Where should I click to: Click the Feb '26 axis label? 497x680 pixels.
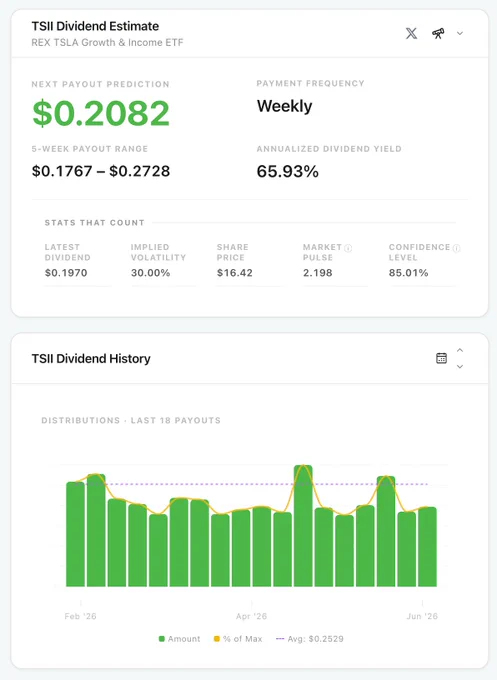(80, 616)
